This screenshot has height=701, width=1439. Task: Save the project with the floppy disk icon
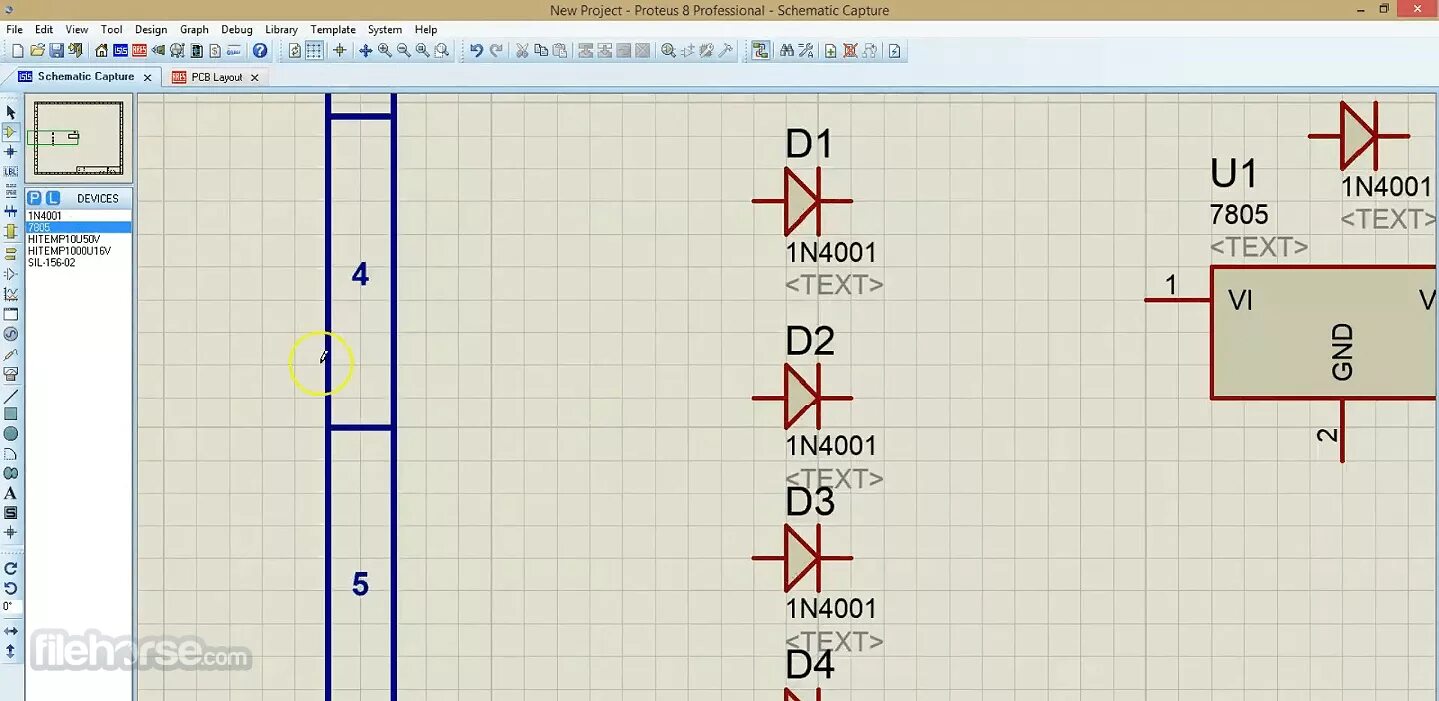pyautogui.click(x=56, y=51)
